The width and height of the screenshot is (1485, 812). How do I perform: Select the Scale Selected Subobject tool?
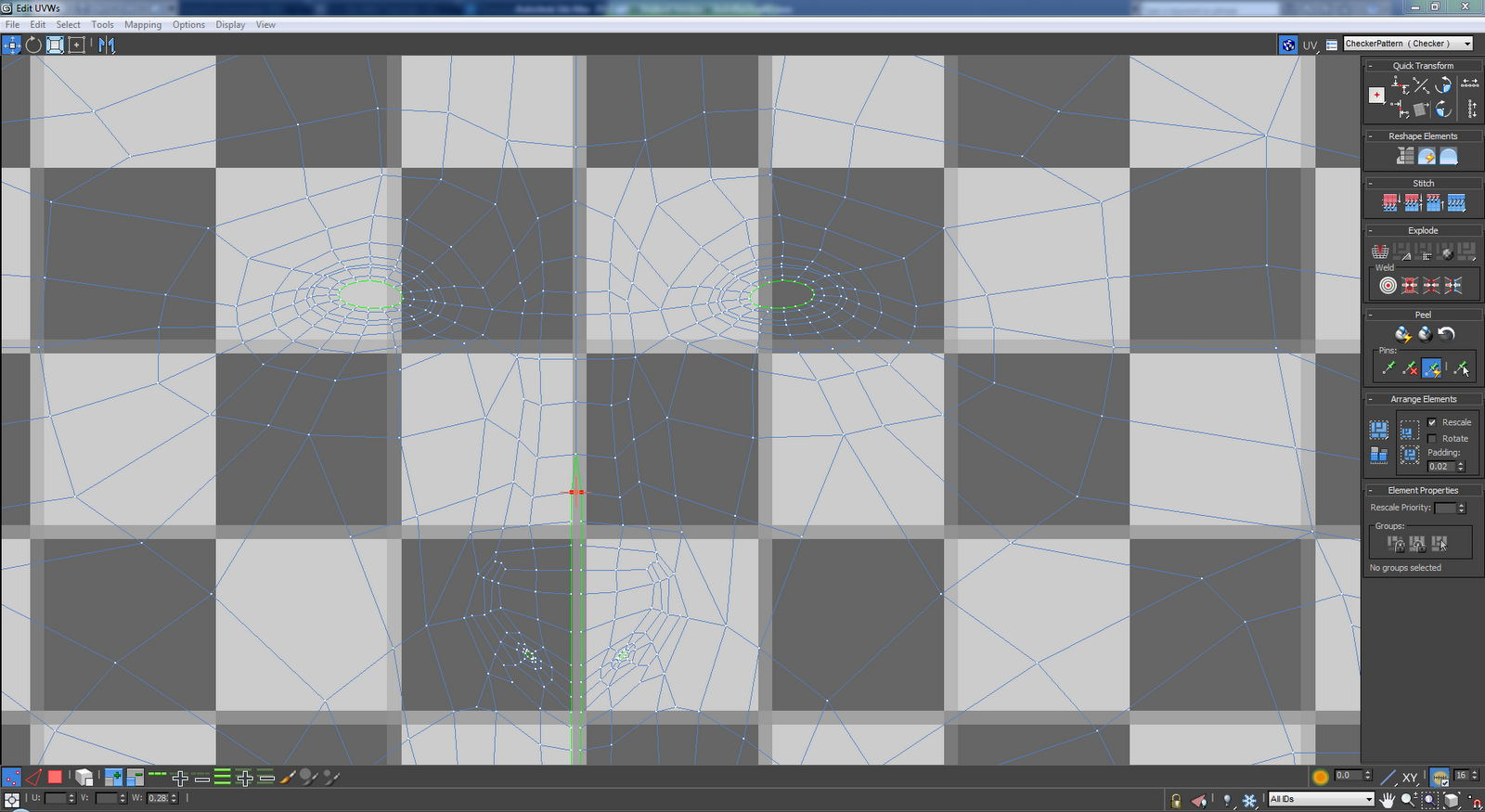coord(55,45)
